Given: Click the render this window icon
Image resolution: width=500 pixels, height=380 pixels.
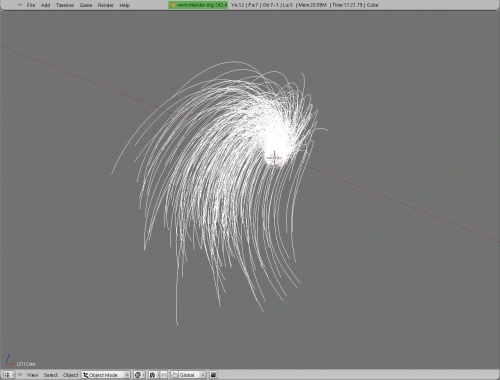Looking at the screenshot, I should (x=213, y=375).
